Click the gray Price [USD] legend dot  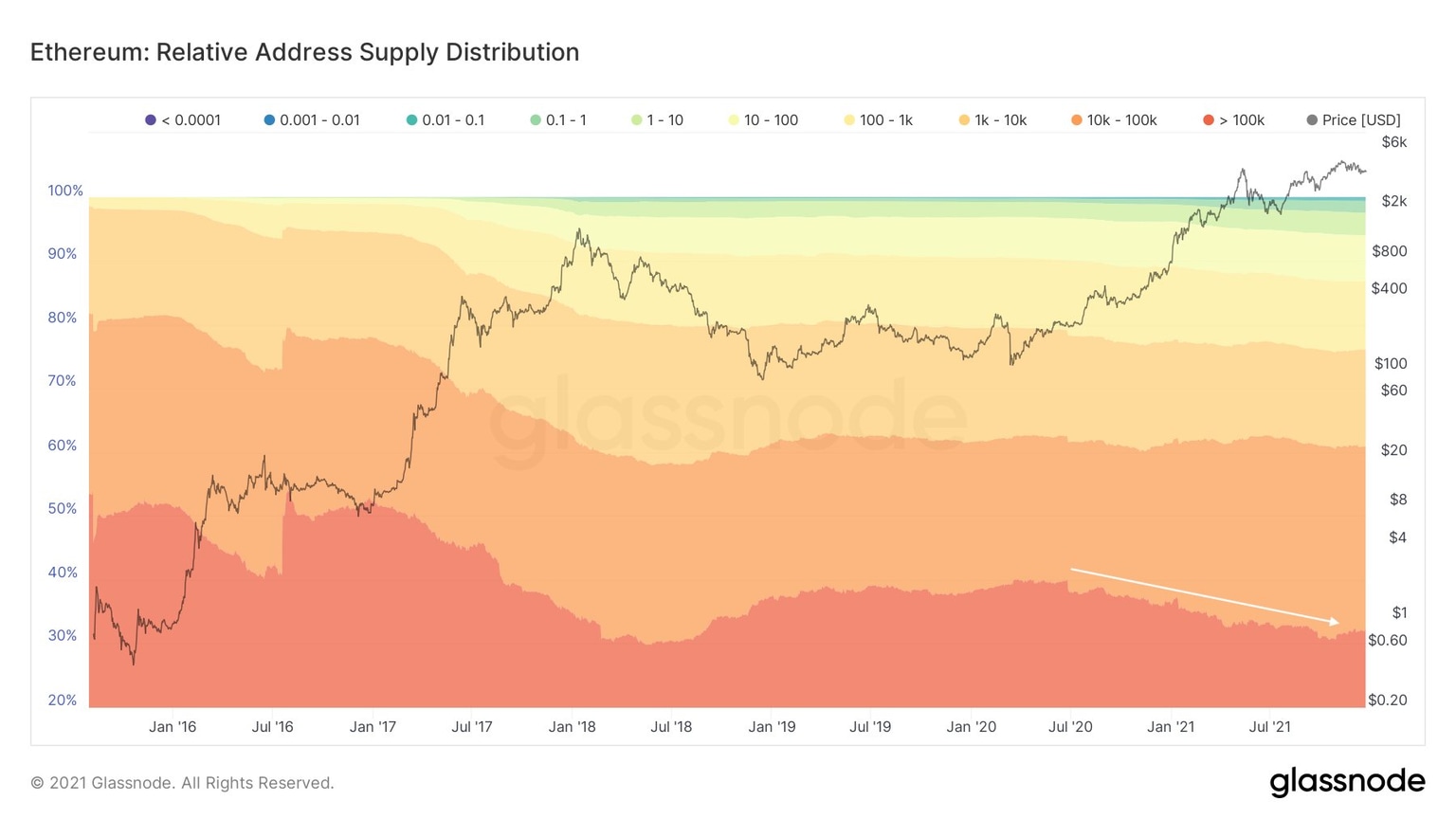pos(1312,120)
